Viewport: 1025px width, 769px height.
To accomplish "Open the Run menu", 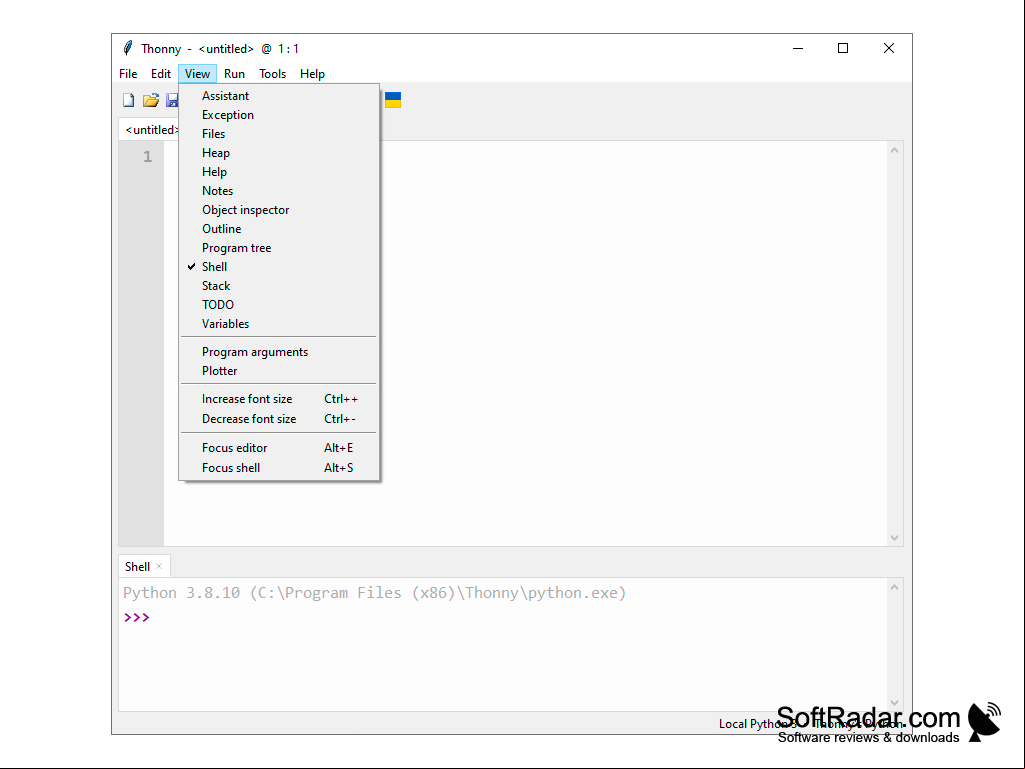I will 234,74.
